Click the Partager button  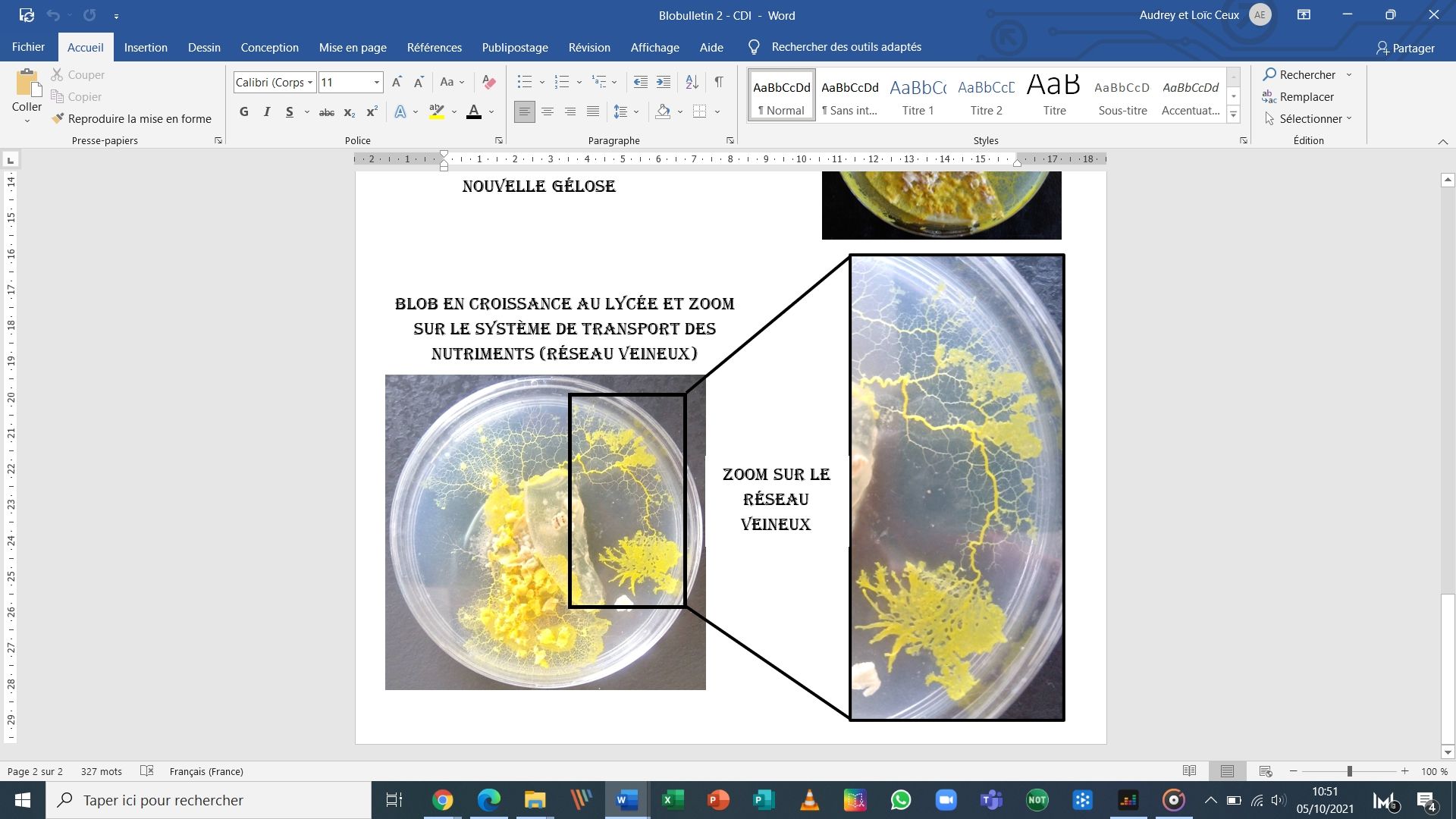click(x=1405, y=48)
